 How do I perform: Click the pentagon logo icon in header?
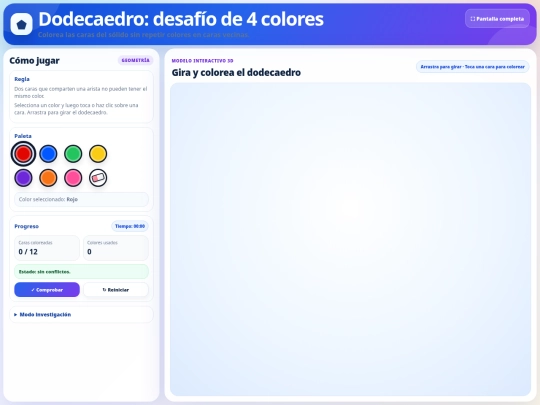[x=21, y=24]
